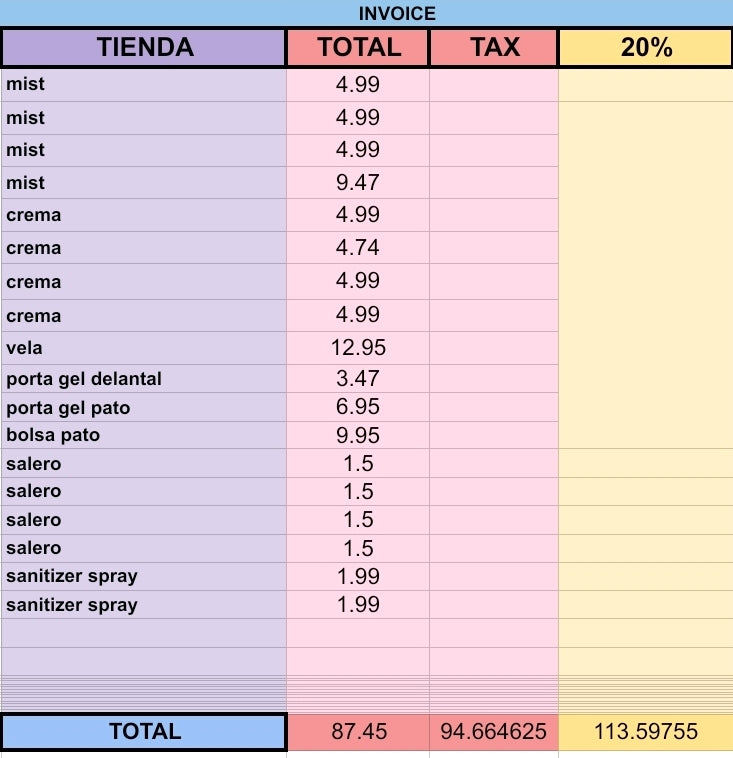
Task: Select the TOTAL column header cell
Action: point(358,47)
